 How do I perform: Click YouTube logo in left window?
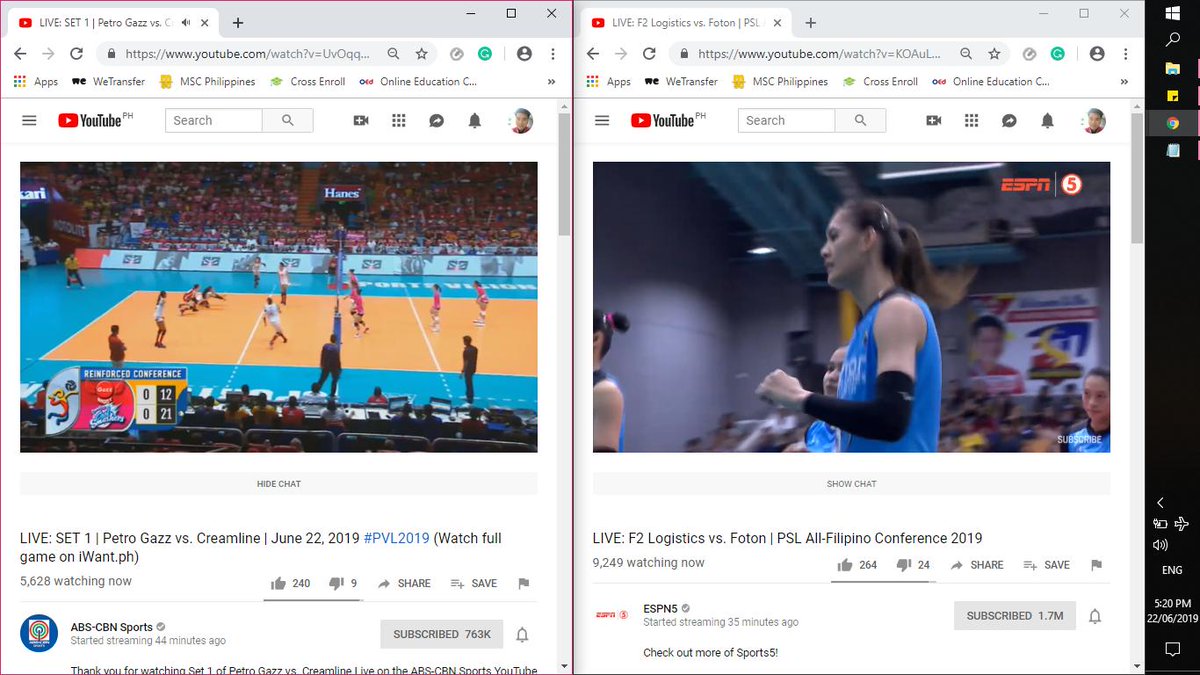tap(89, 120)
